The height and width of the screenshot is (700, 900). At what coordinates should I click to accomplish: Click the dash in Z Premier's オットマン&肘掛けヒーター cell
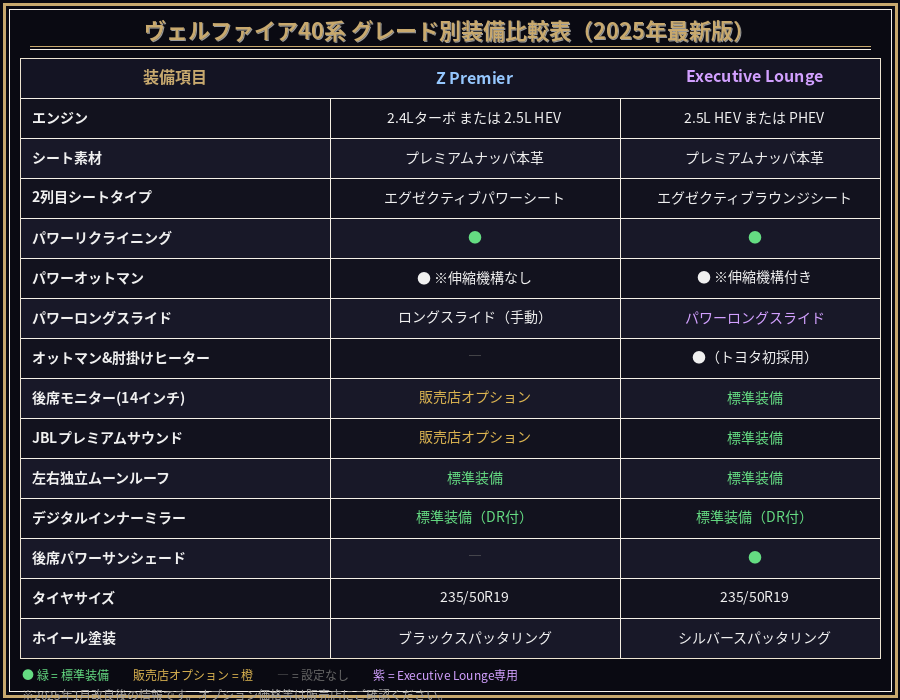pos(475,356)
